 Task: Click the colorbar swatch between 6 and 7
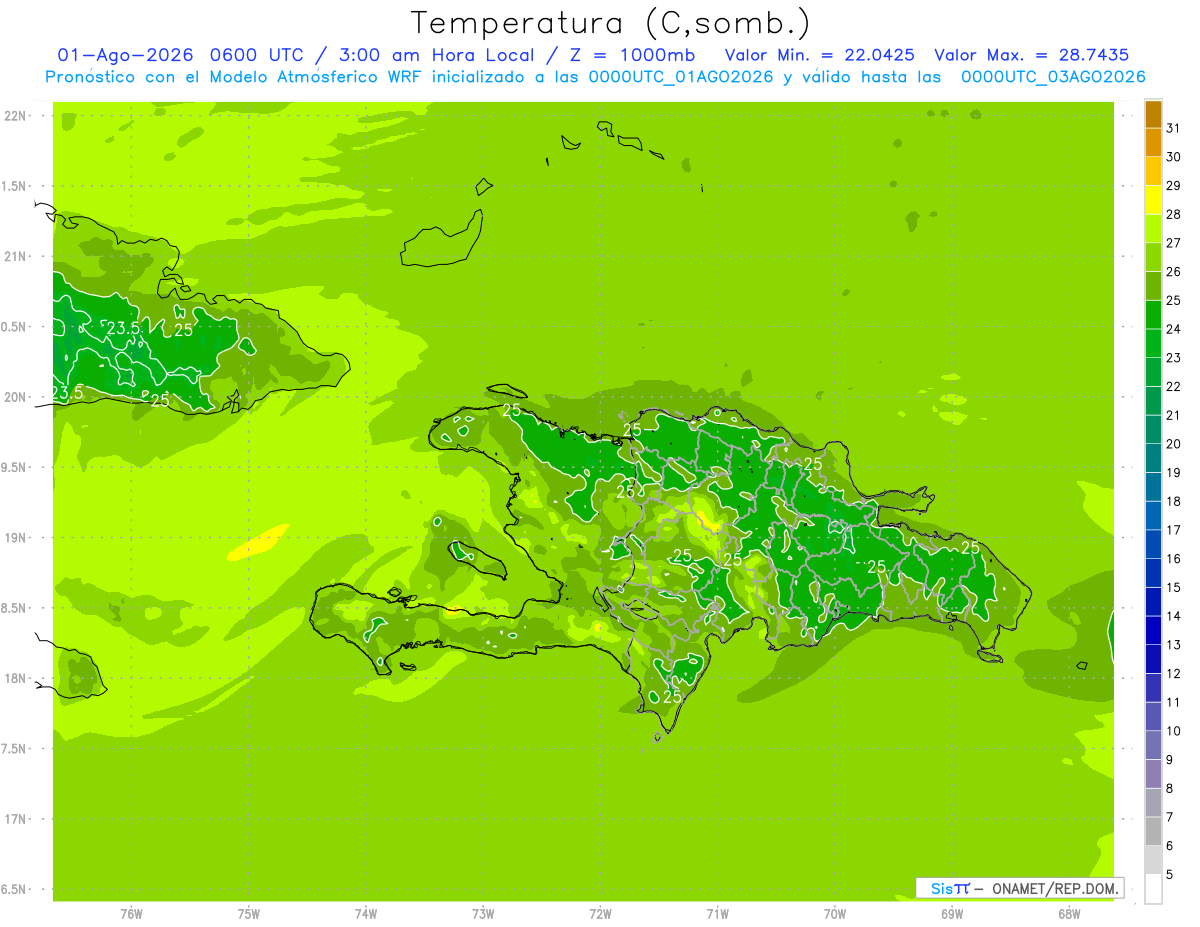point(1153,831)
